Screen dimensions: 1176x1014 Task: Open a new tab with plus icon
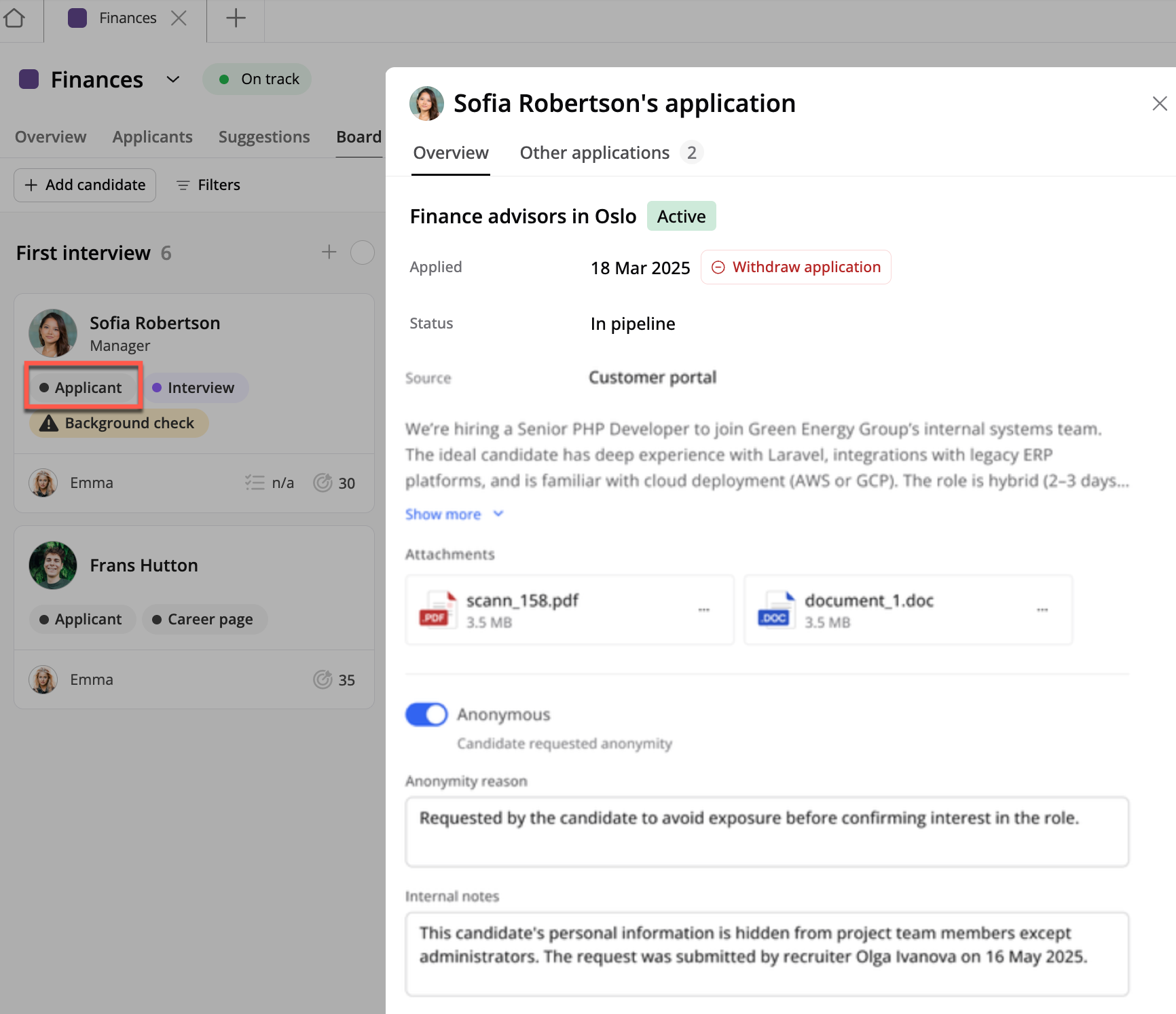pos(236,18)
